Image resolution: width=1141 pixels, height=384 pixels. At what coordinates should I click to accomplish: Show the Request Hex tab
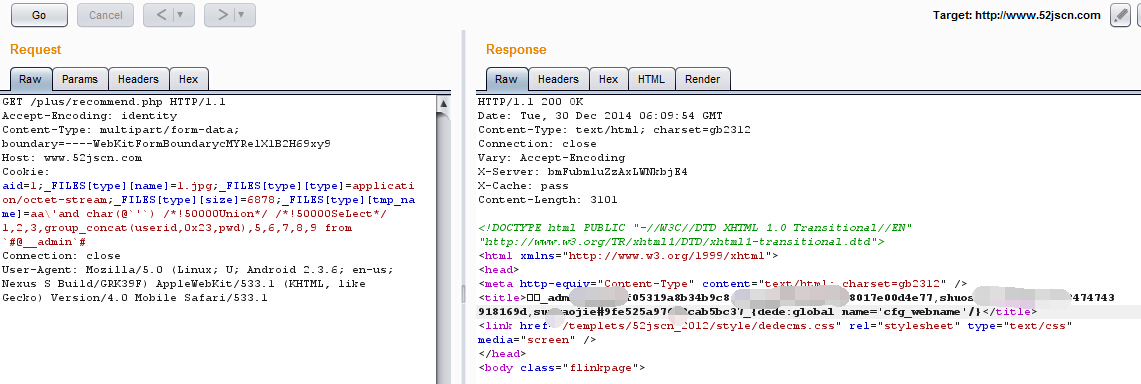pos(188,79)
